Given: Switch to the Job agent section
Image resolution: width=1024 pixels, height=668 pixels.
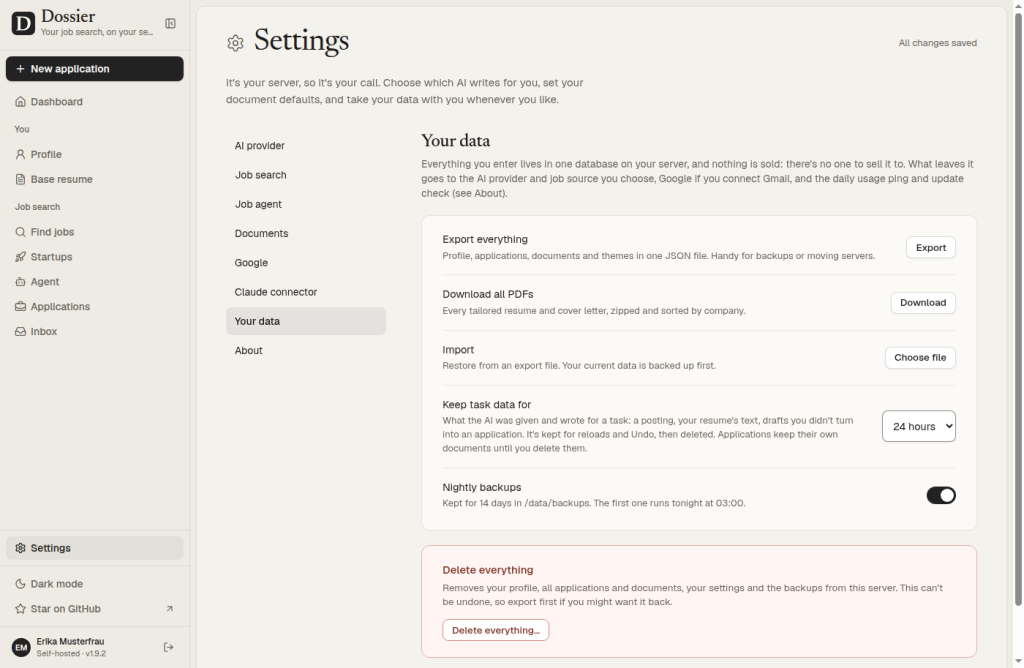Looking at the screenshot, I should tap(306, 204).
